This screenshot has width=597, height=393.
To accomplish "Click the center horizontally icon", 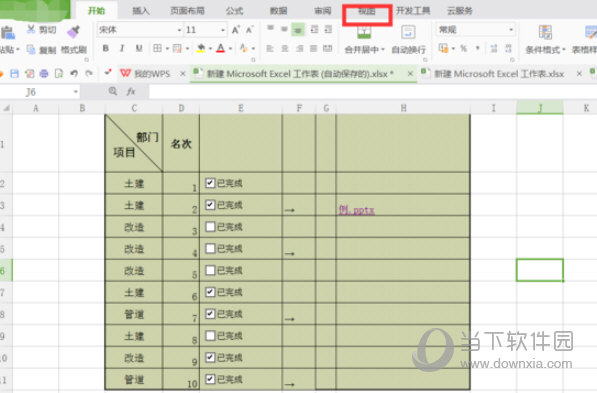I will [x=284, y=48].
